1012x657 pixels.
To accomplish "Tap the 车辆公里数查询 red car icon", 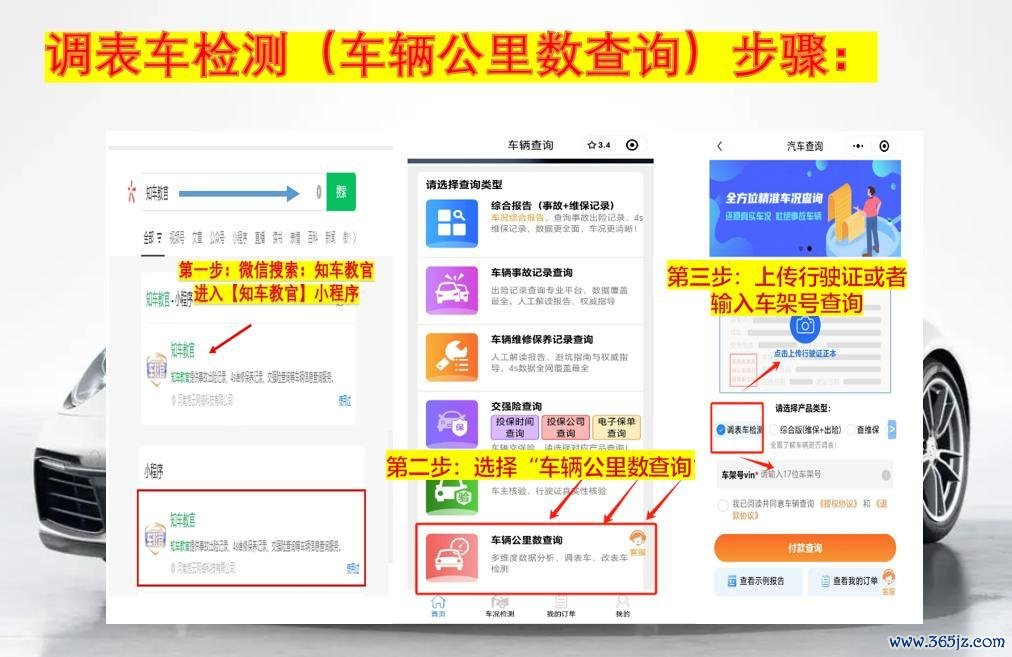I will pos(452,556).
